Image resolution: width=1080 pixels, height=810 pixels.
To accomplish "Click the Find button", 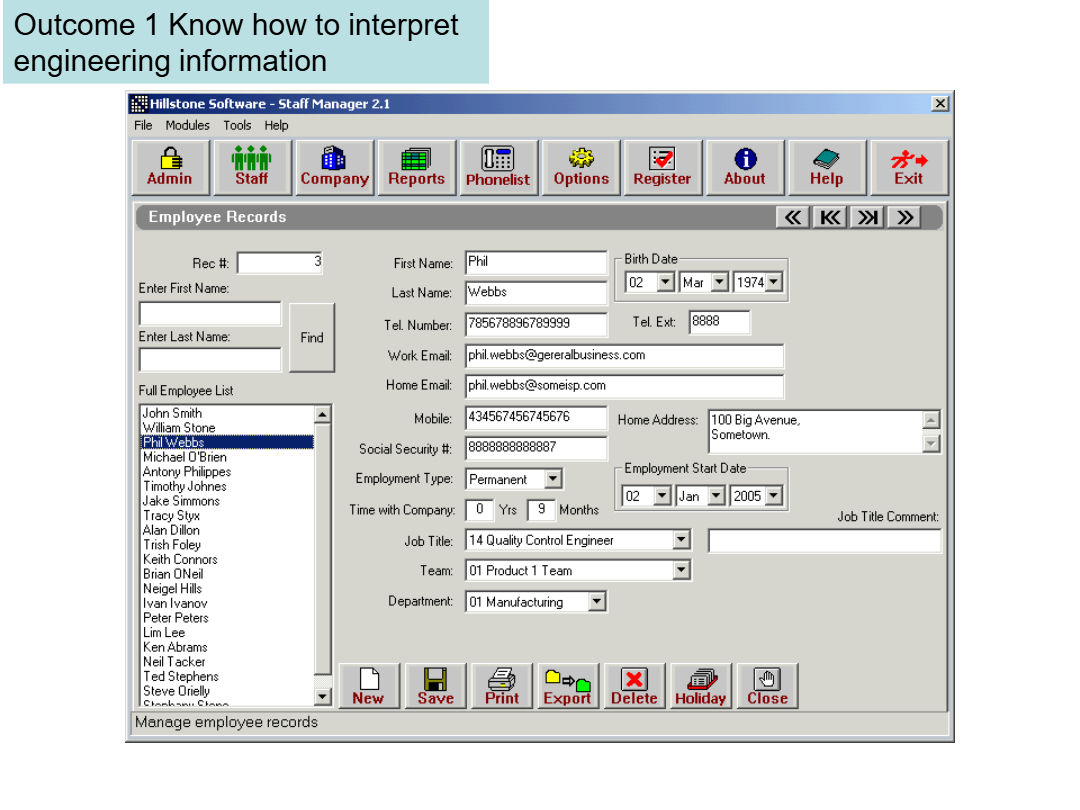I will point(312,338).
